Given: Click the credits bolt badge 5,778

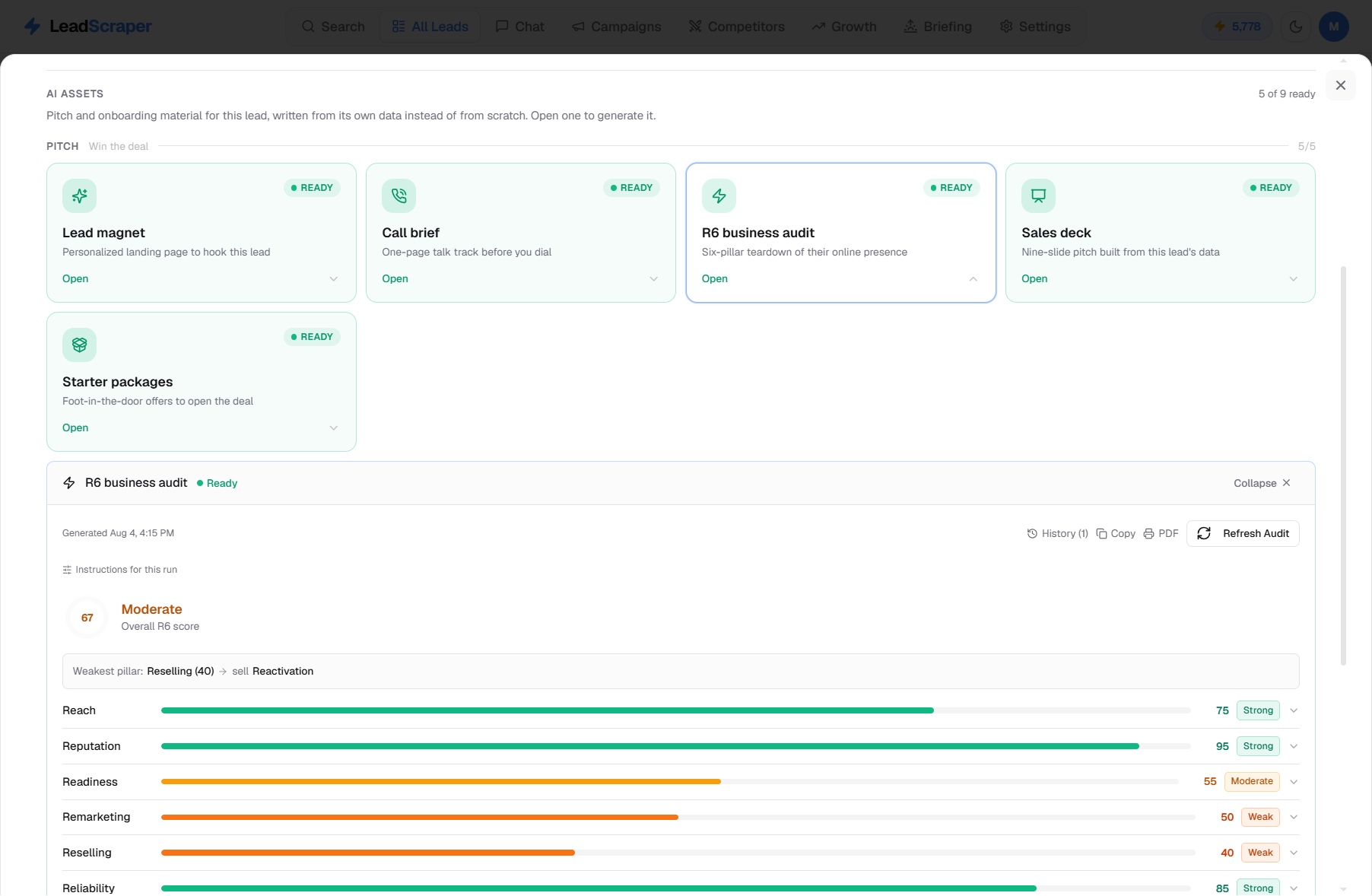Looking at the screenshot, I should (x=1237, y=27).
